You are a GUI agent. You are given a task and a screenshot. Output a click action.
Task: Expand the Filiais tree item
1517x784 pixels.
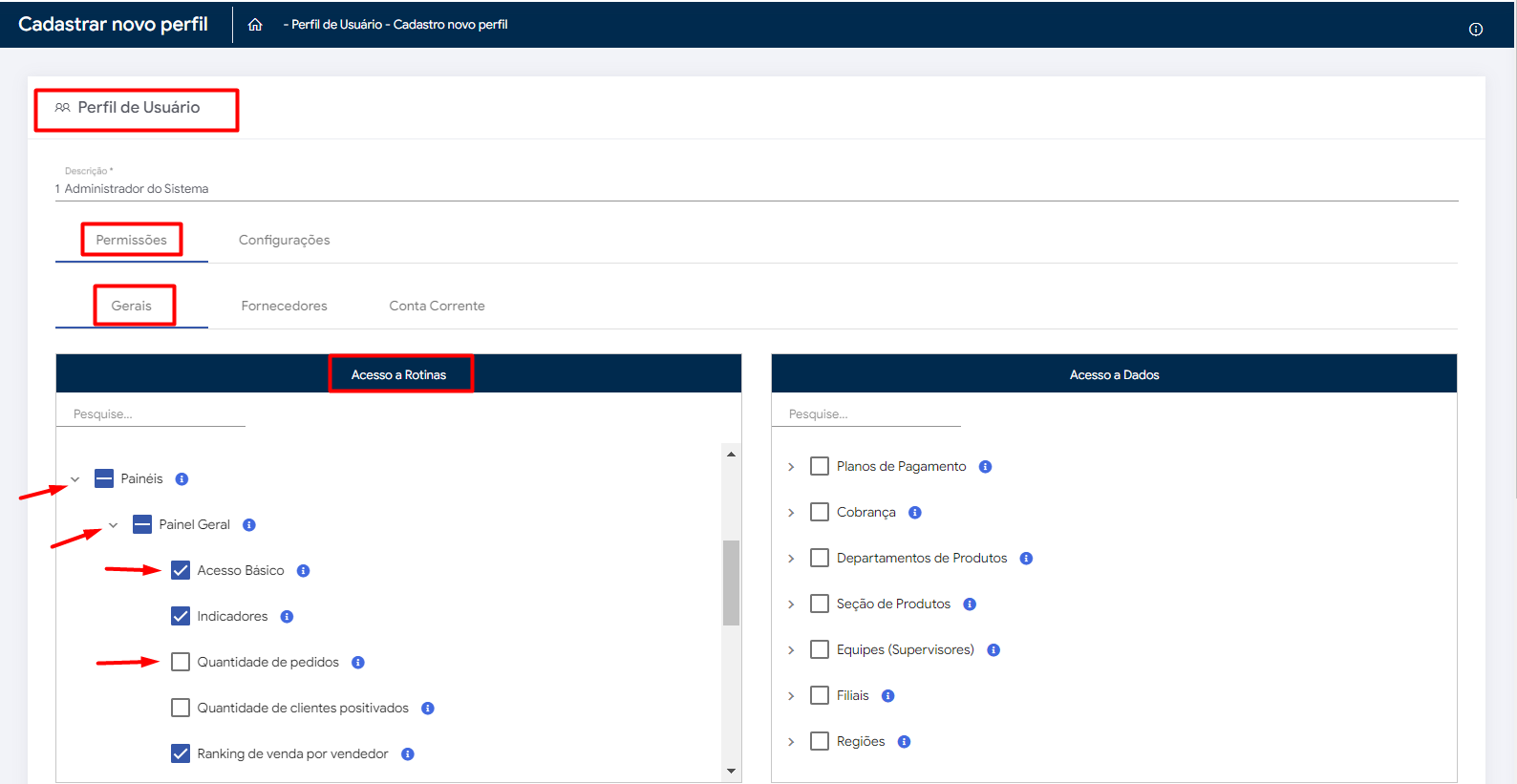(791, 696)
